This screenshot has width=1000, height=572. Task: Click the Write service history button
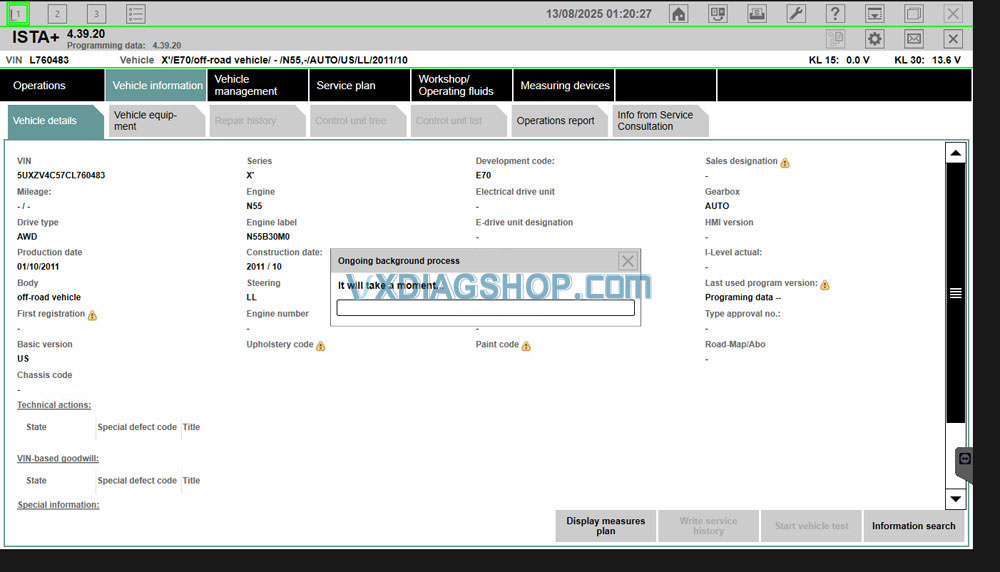click(708, 526)
